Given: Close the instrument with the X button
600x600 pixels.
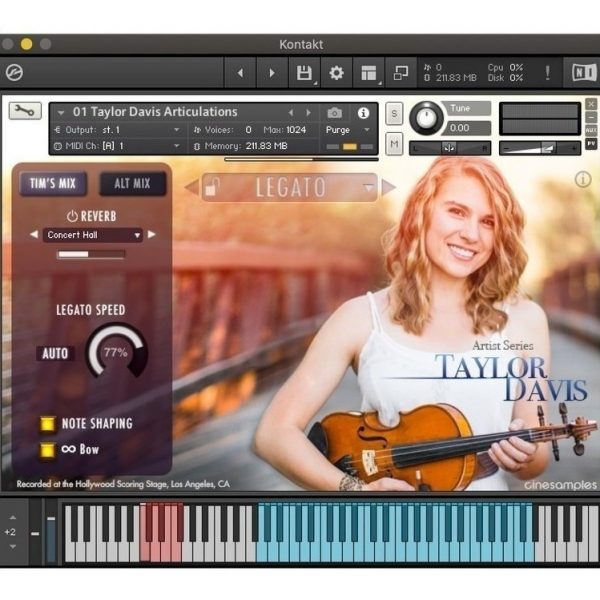Looking at the screenshot, I should tap(591, 104).
